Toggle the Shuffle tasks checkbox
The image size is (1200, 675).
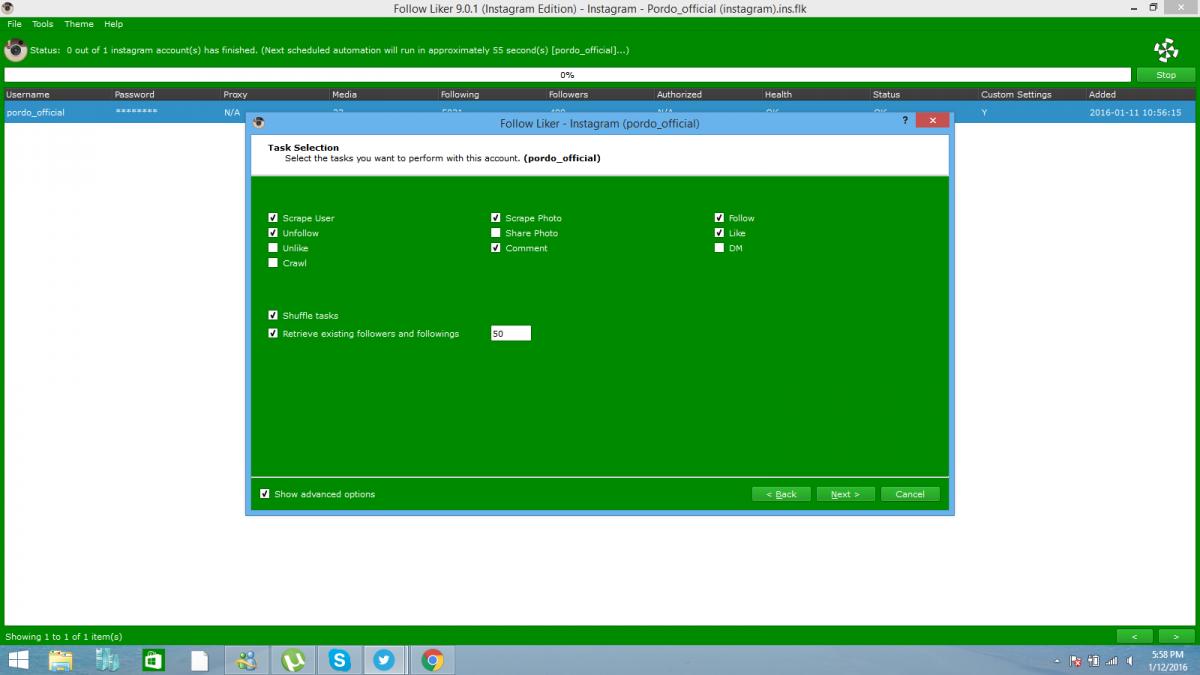273,315
